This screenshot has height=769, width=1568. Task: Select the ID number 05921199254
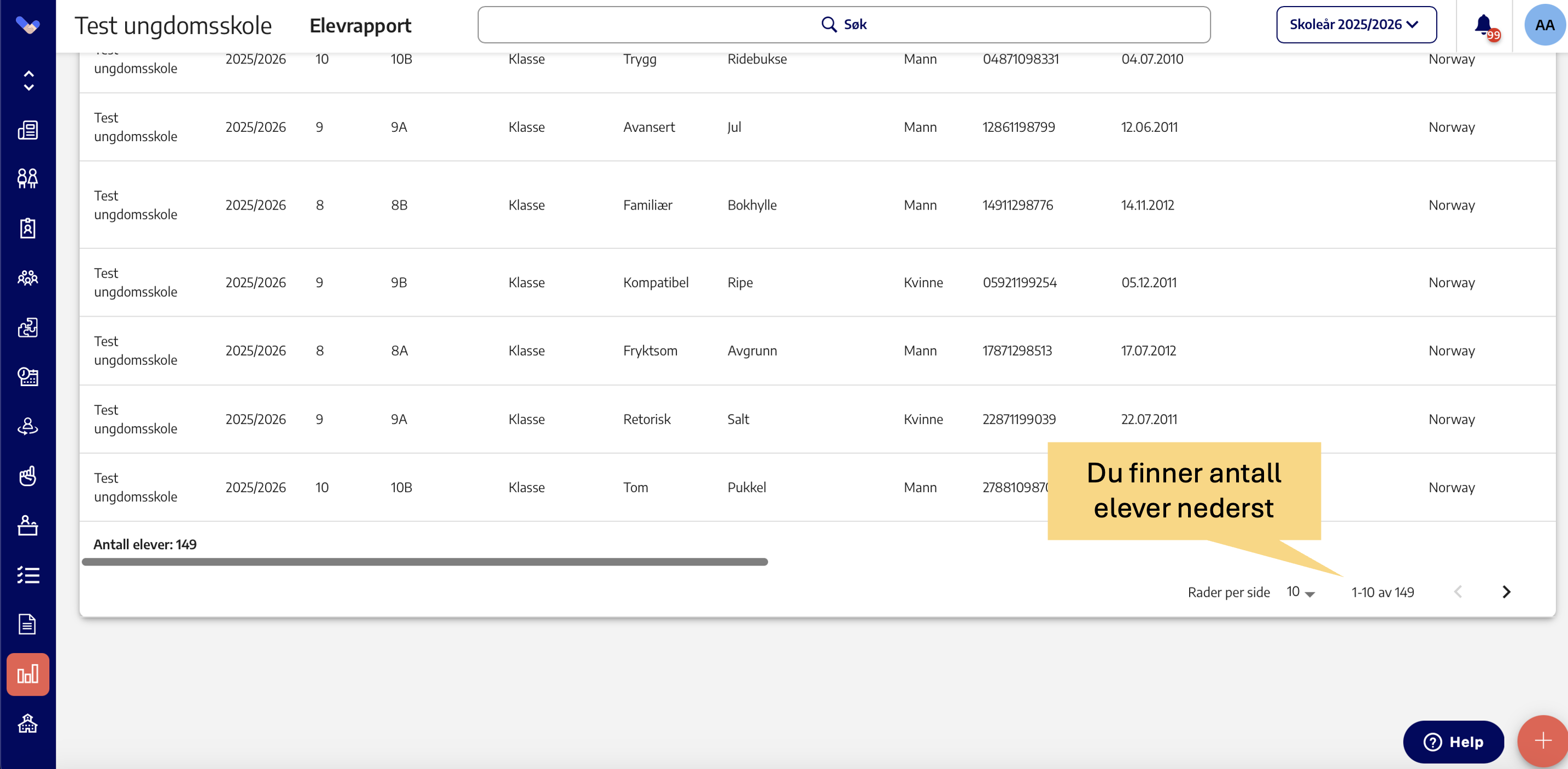tap(1020, 283)
